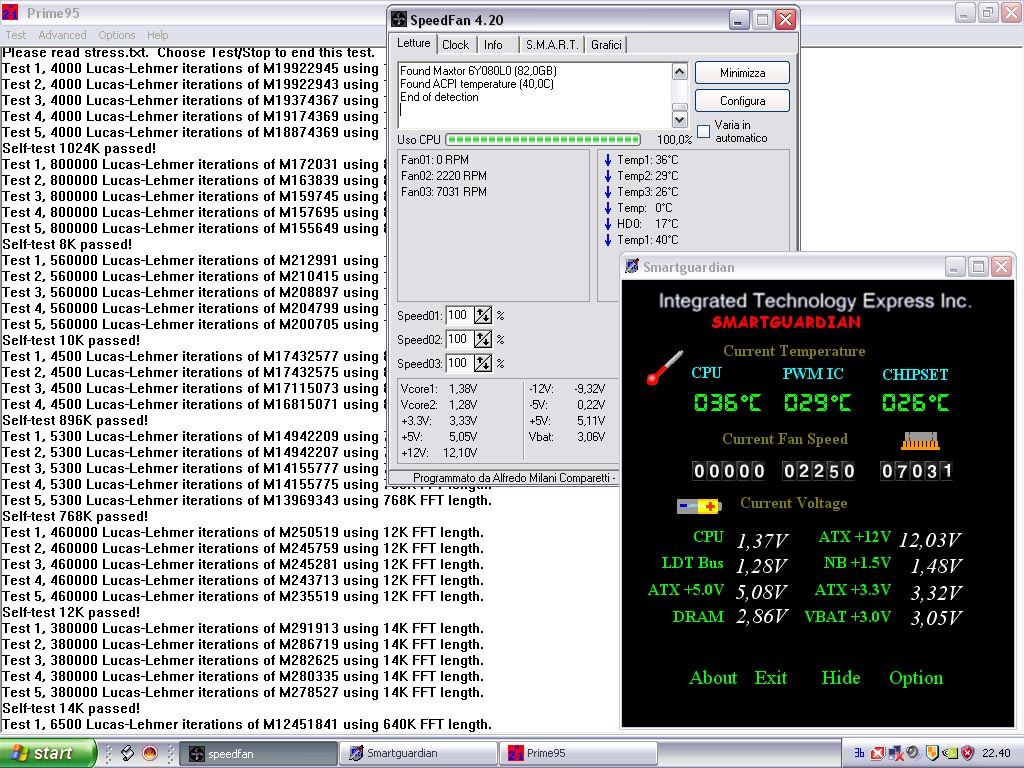The height and width of the screenshot is (768, 1024).
Task: Click the 02250 fan speed counter
Action: [819, 471]
